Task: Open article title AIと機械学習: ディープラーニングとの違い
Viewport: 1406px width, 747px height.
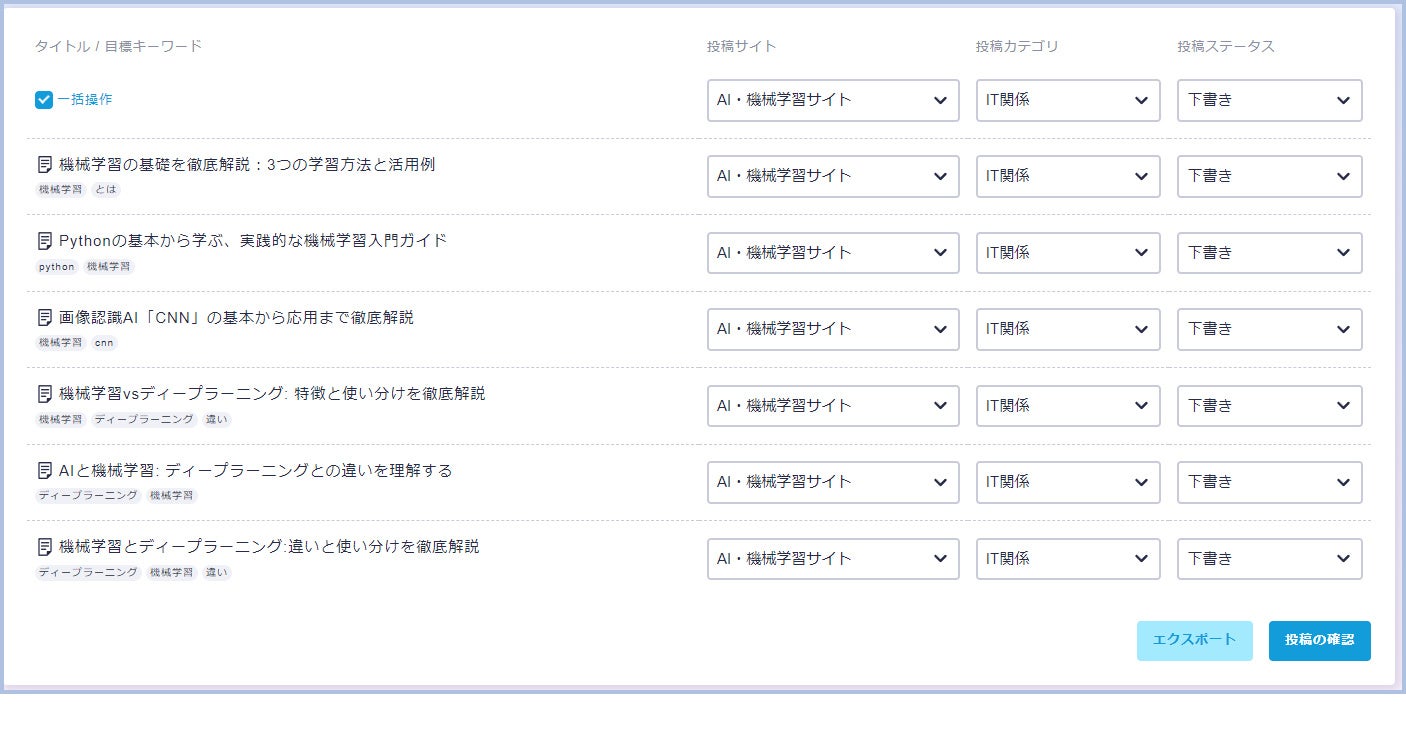Action: (x=255, y=470)
